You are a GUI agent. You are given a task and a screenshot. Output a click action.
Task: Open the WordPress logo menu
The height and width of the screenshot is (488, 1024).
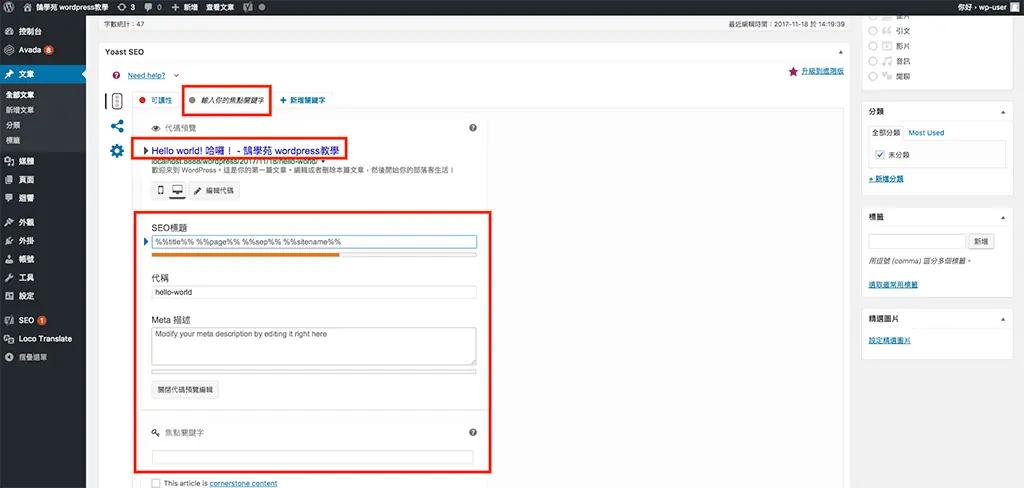point(8,7)
